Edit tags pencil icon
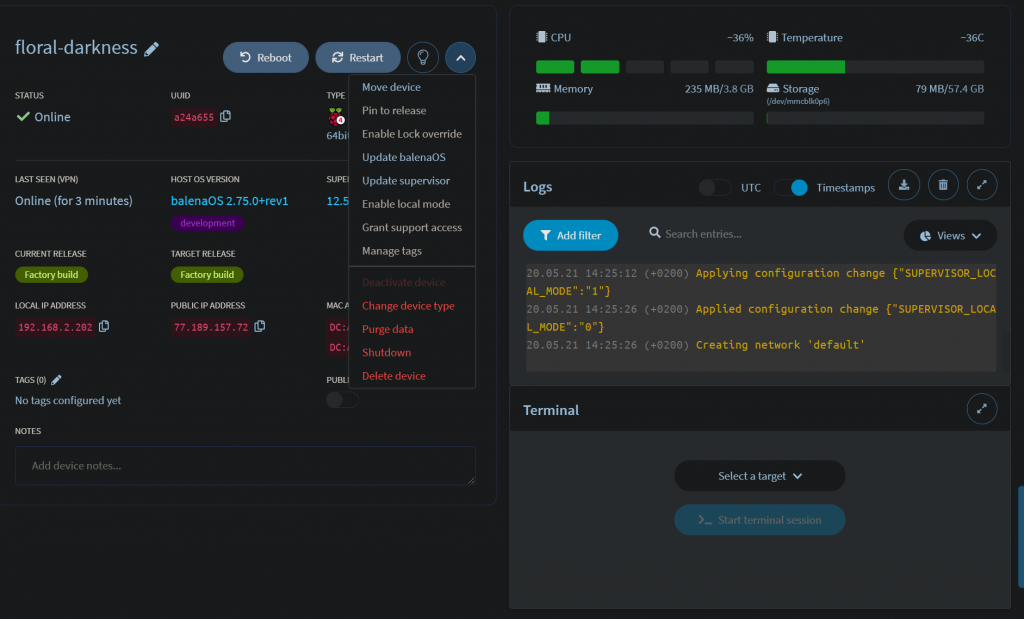Screen dimensions: 1024x619 [x=56, y=379]
